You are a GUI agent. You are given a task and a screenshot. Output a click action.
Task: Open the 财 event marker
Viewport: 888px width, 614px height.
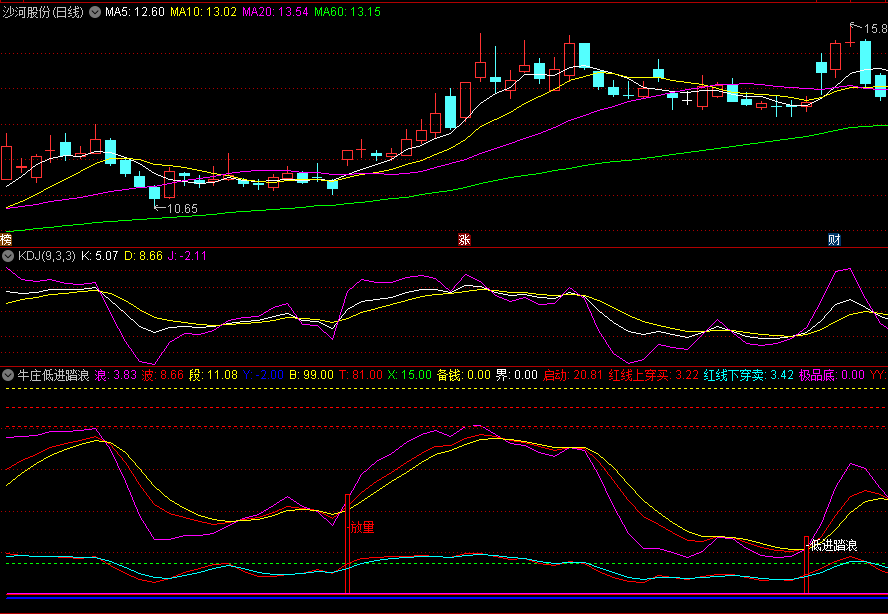pos(834,240)
